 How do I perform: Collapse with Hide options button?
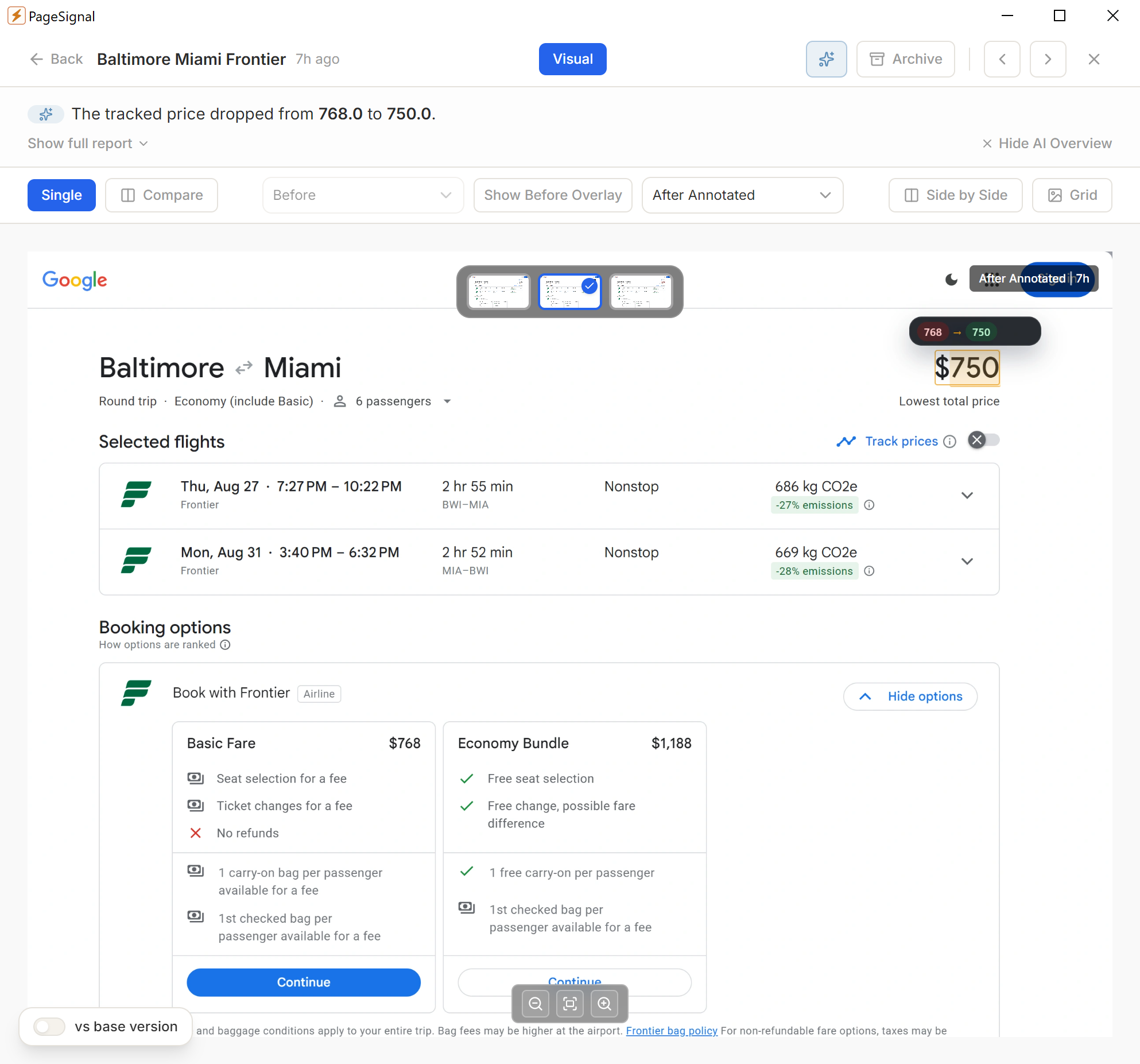[910, 697]
